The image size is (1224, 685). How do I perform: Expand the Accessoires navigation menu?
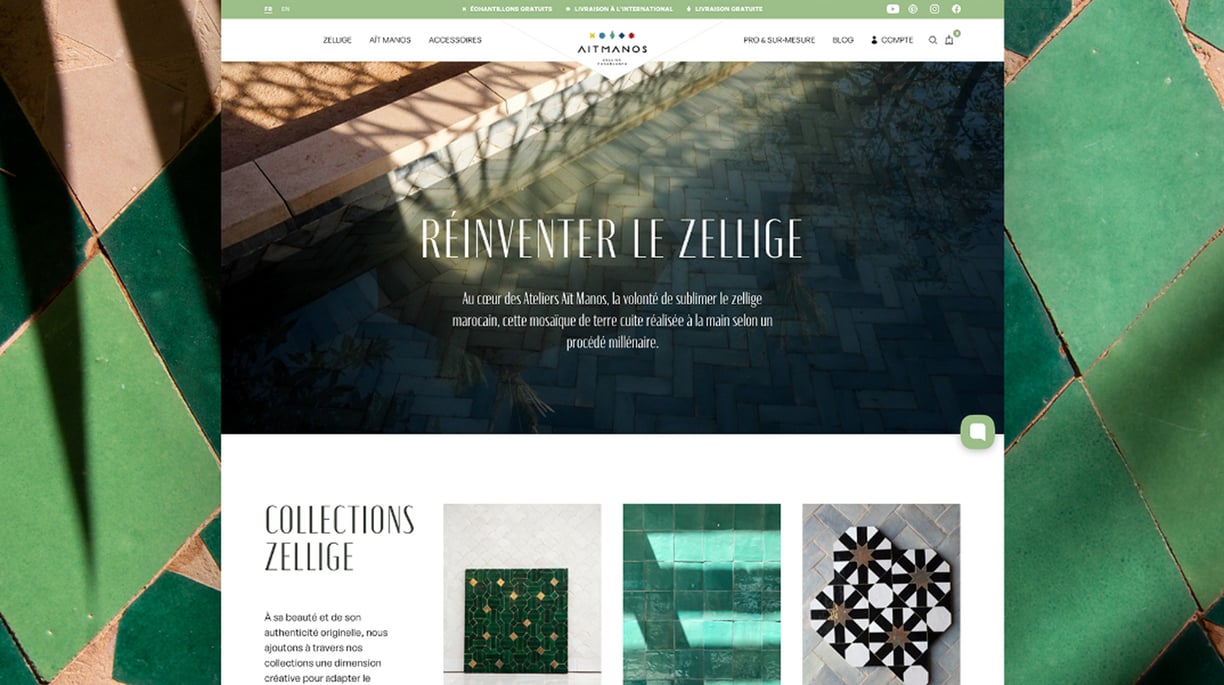(x=455, y=40)
